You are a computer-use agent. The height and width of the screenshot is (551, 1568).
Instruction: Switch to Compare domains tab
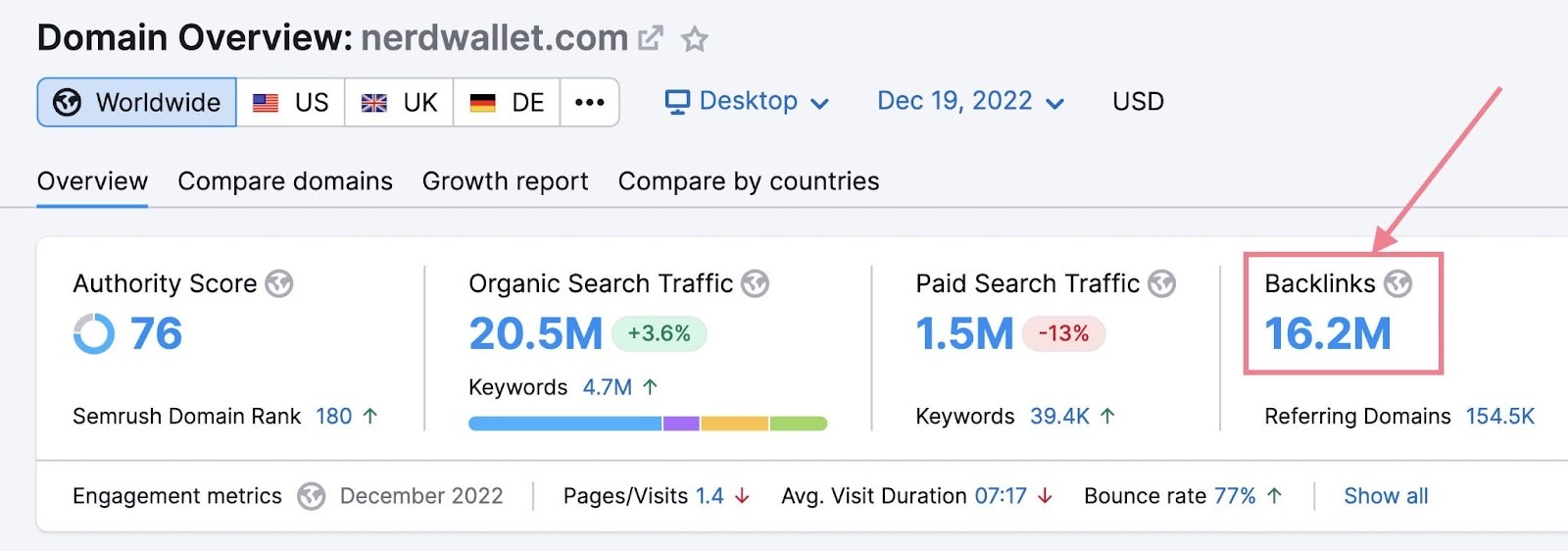pyautogui.click(x=285, y=181)
